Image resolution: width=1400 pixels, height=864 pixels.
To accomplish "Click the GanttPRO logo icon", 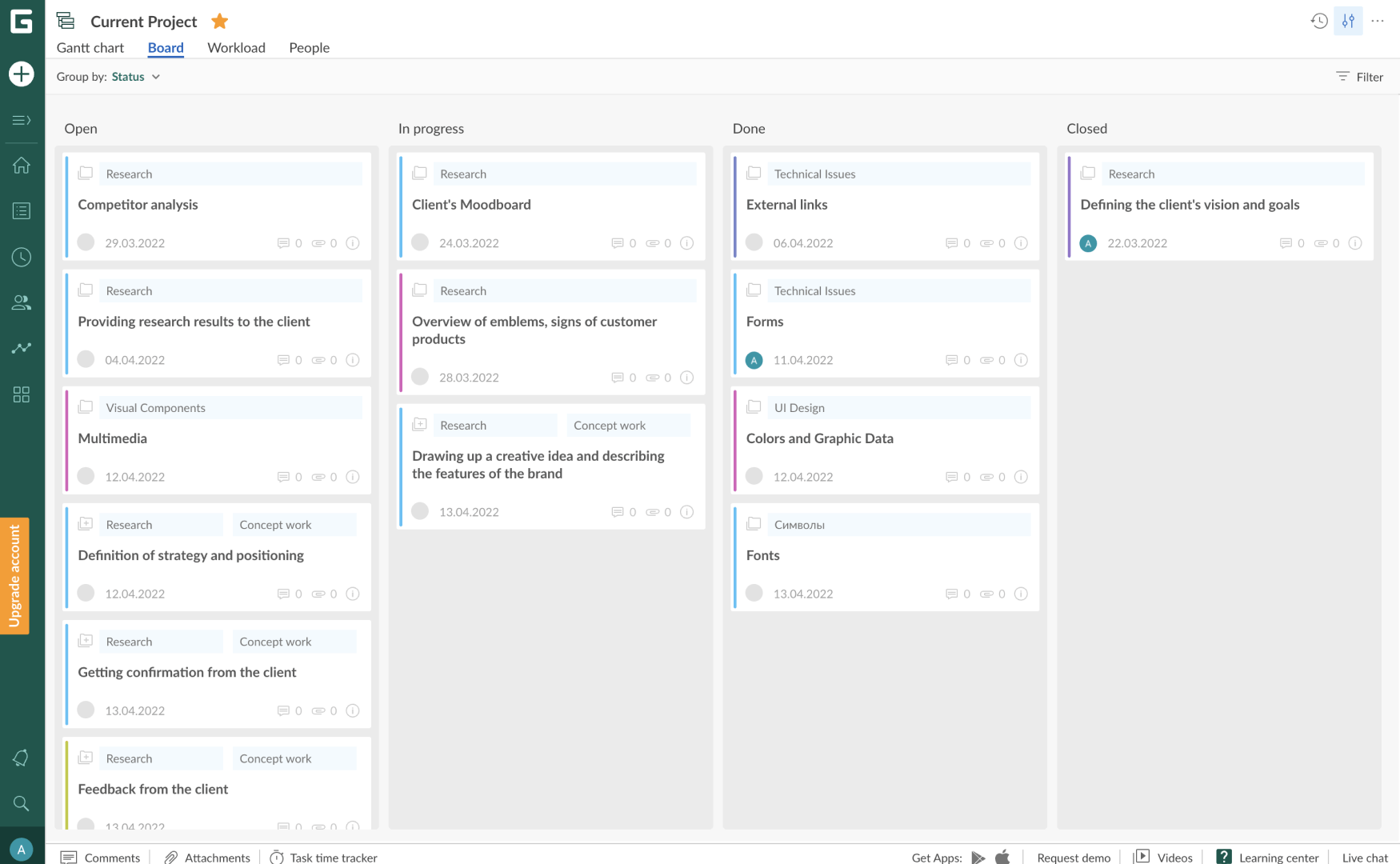I will point(22,21).
